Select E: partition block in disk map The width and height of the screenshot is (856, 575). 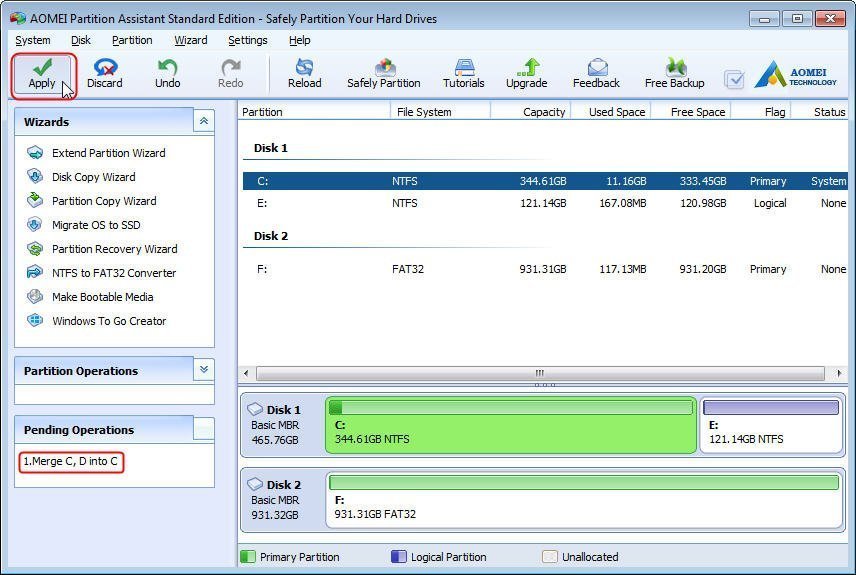click(771, 425)
